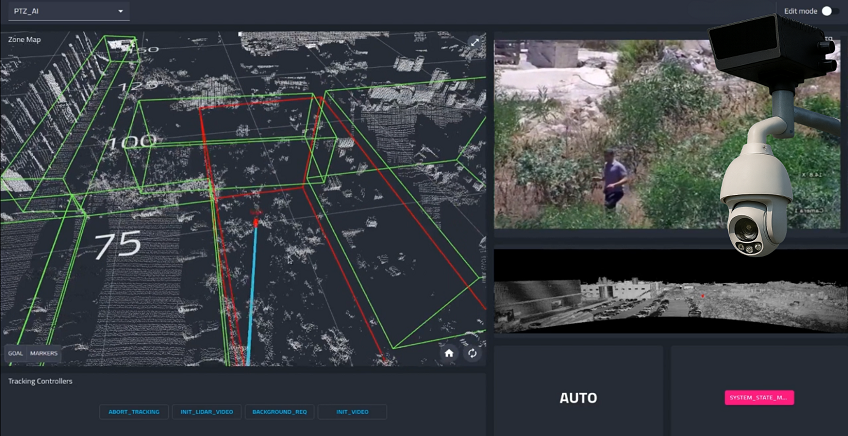
Task: Click the person in the camera feed
Action: (613, 180)
